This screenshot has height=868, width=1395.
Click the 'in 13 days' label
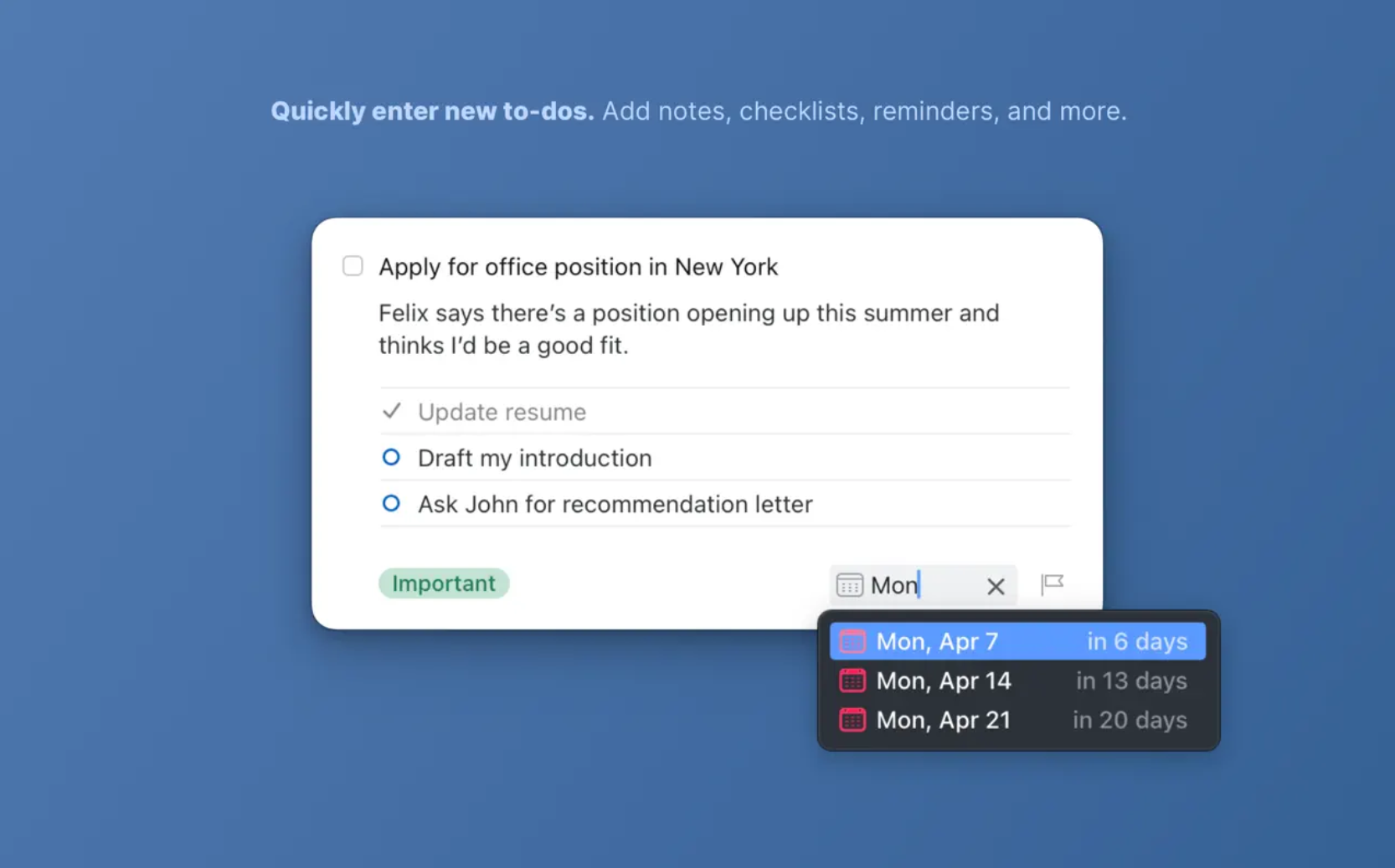tap(1131, 681)
